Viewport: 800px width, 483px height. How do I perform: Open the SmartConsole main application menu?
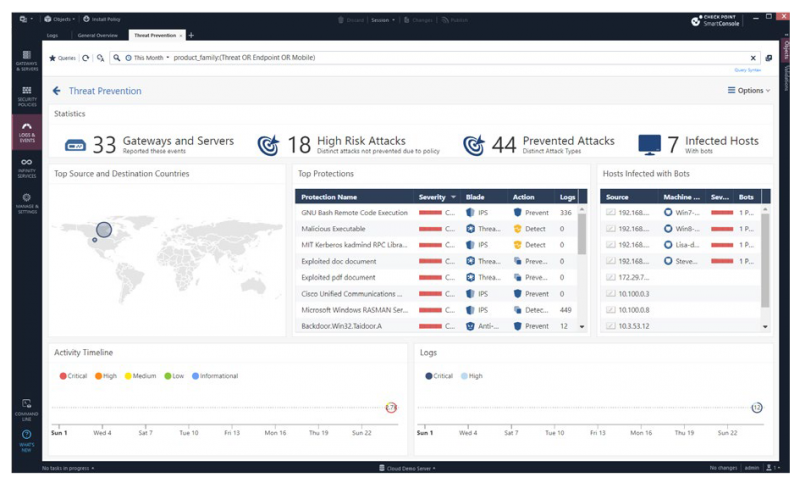coord(26,19)
